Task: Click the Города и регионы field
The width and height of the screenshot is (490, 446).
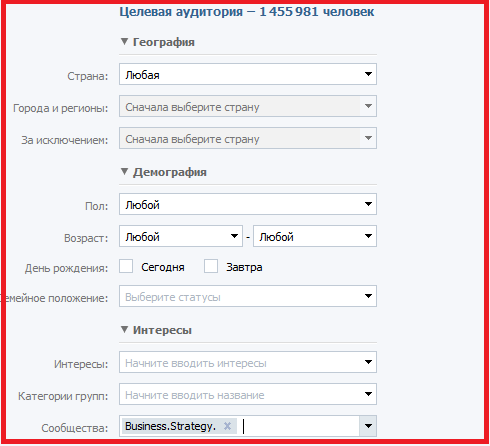Action: tap(248, 106)
